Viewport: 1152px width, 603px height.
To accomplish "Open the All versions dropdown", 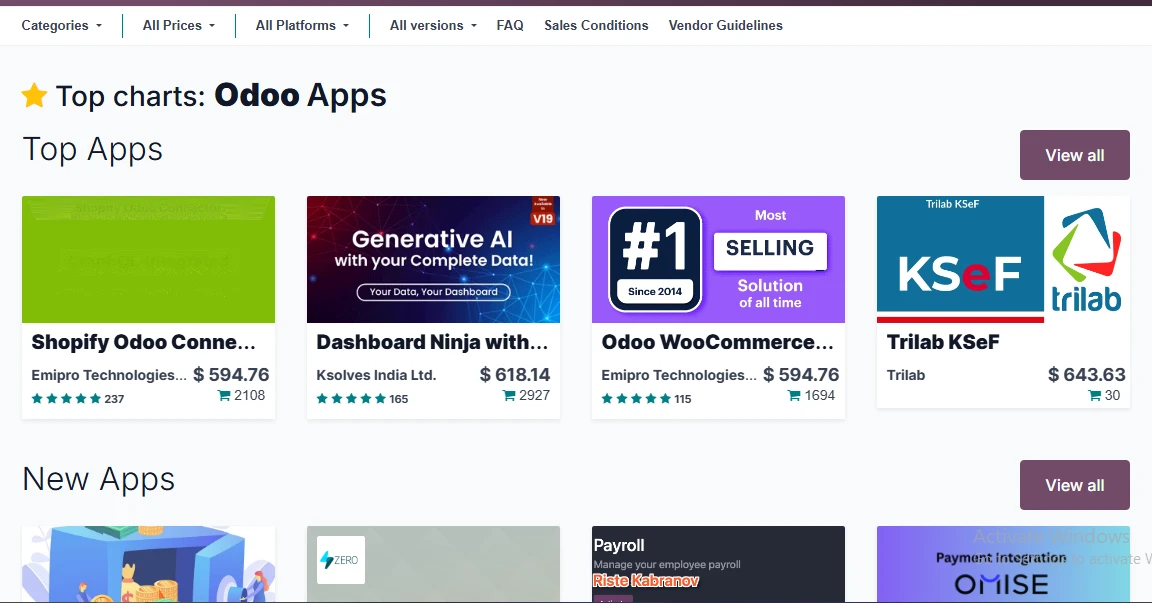I will pos(432,25).
